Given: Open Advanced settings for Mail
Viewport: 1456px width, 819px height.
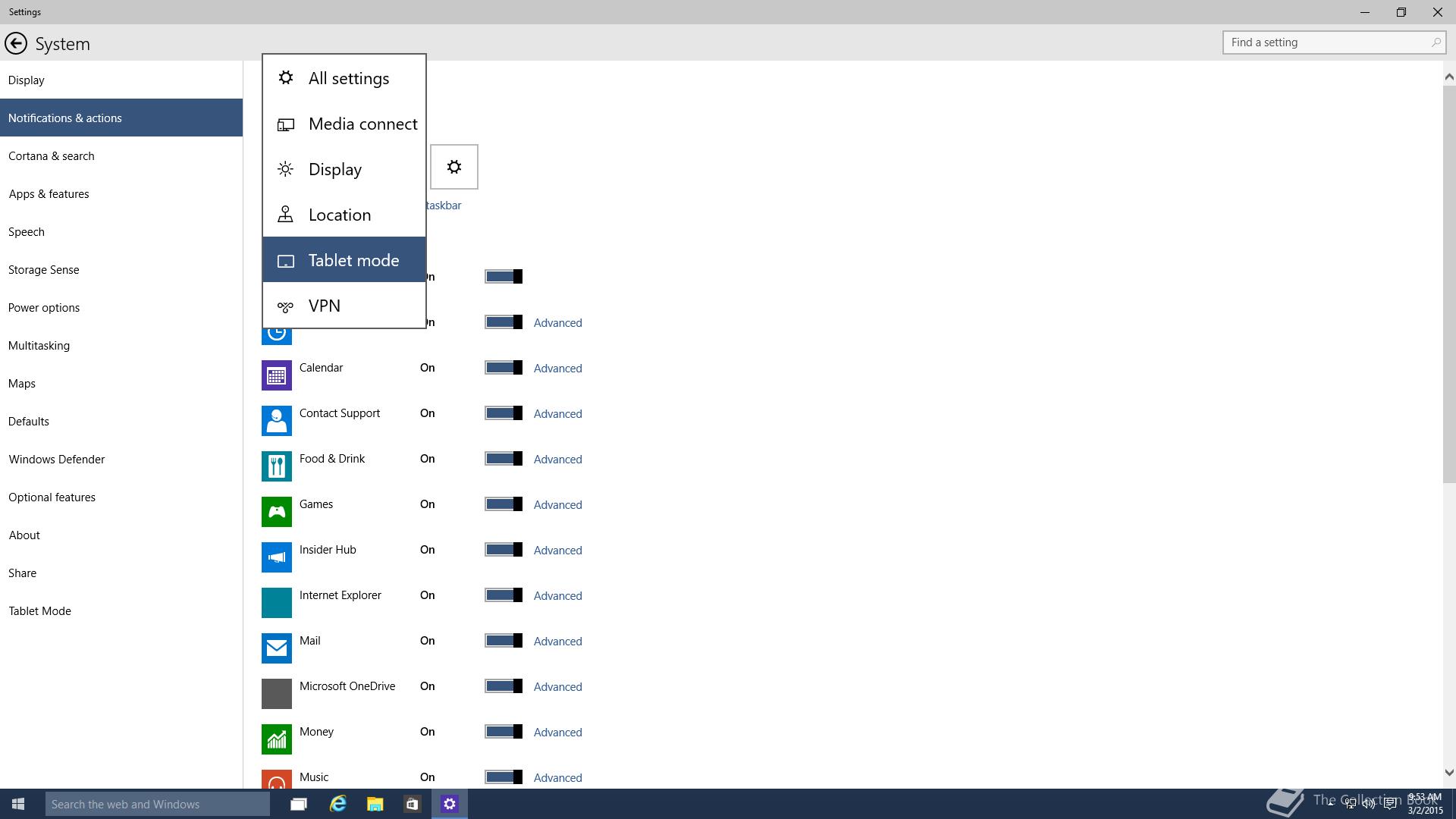Looking at the screenshot, I should 557,642.
